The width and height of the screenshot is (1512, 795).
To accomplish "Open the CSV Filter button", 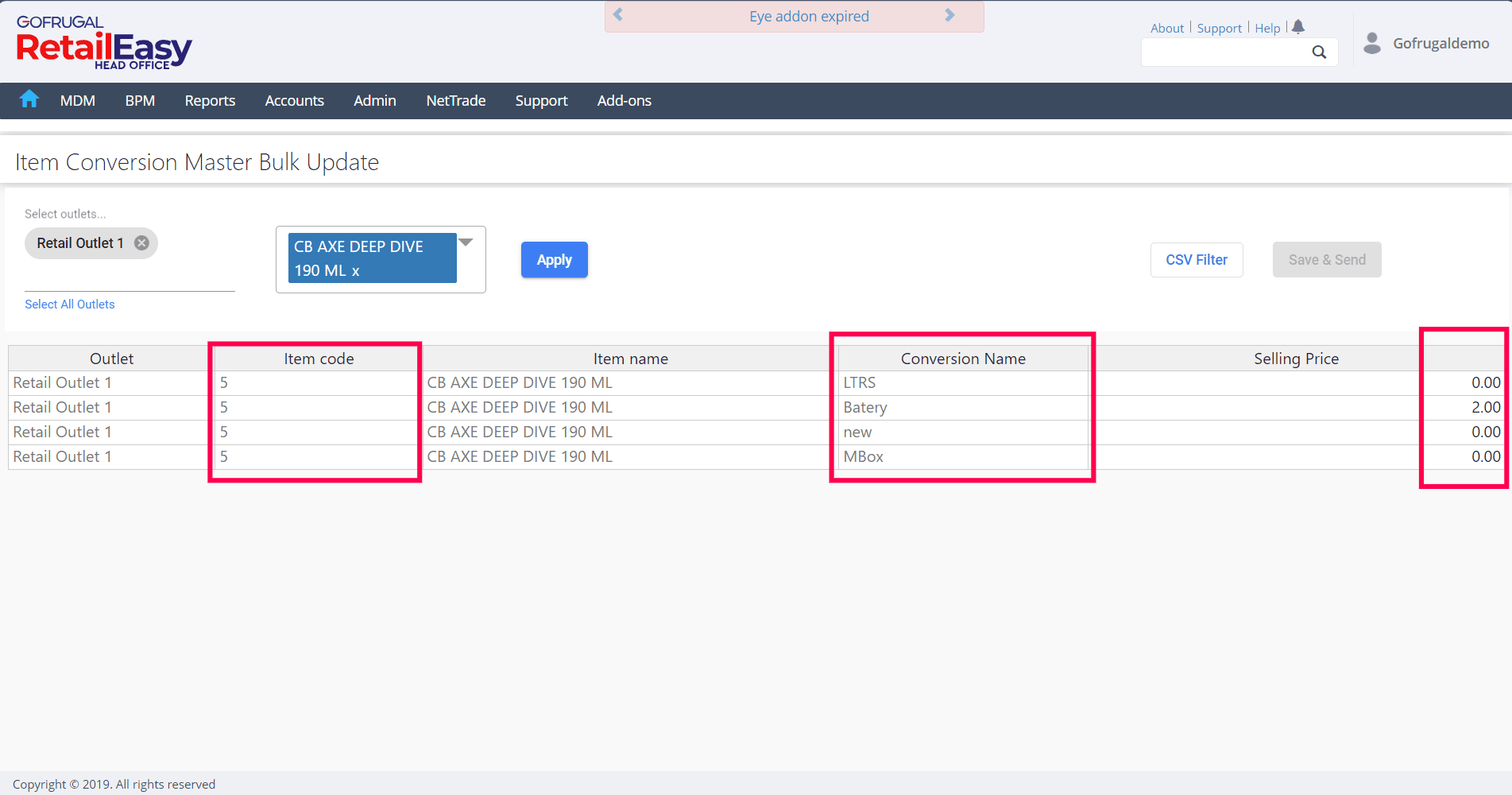I will pos(1197,260).
